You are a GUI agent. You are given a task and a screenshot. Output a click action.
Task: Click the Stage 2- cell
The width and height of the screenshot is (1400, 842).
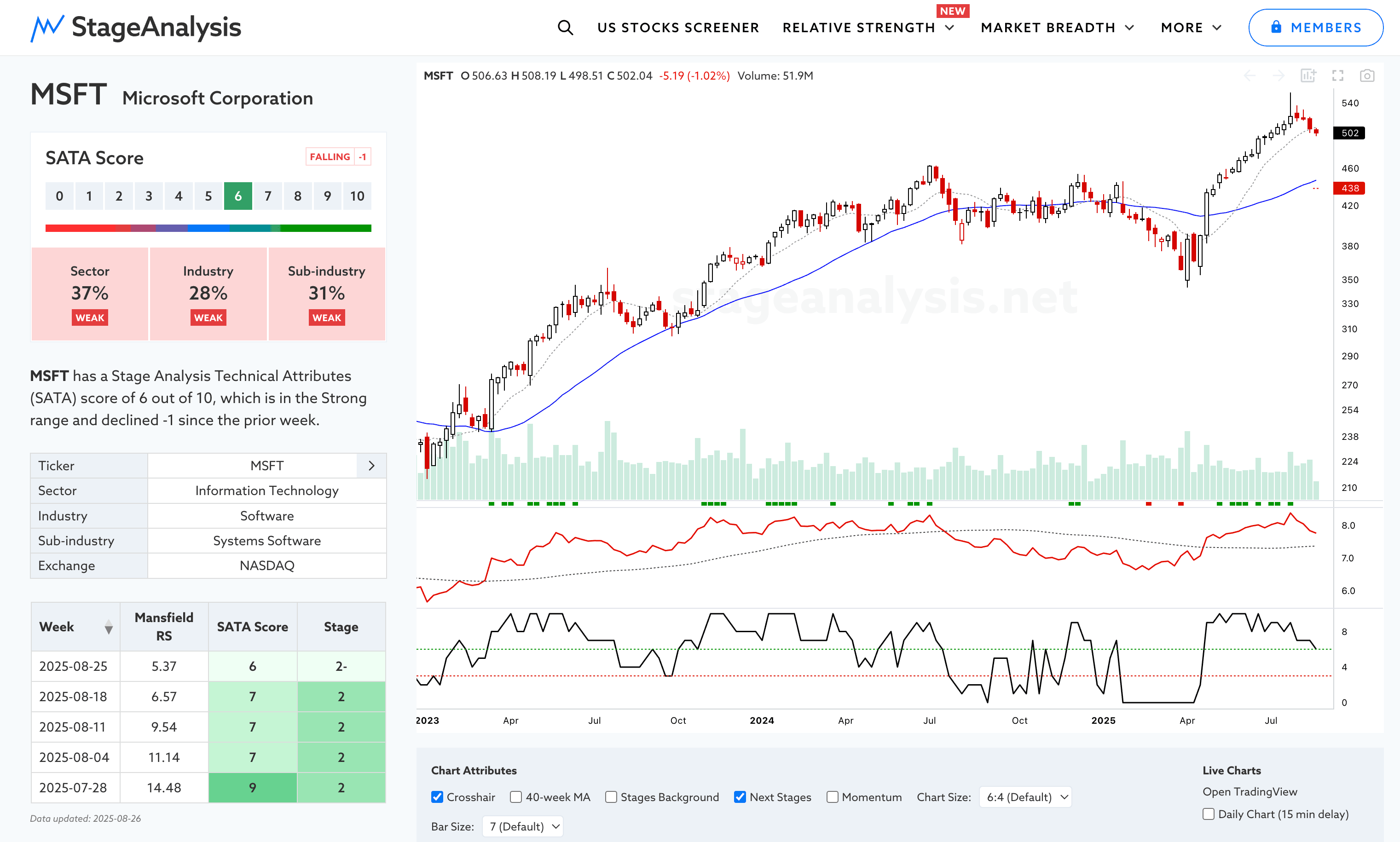point(341,666)
